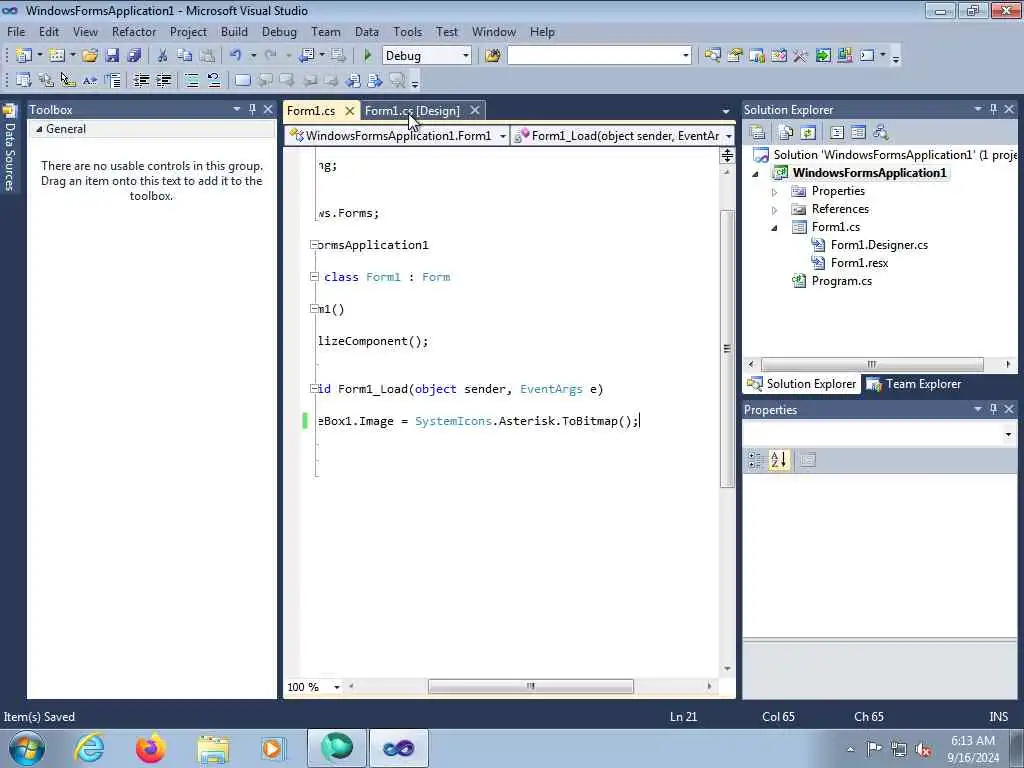1024x768 pixels.
Task: Switch Properties panel to Categorized view
Action: (755, 460)
